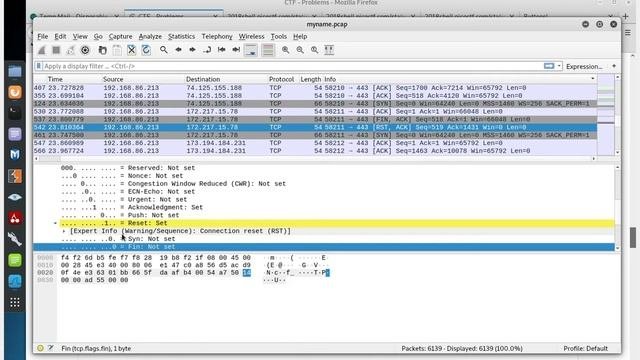Restart the current capture from the toolbar
The width and height of the screenshot is (640, 360).
coord(71,50)
